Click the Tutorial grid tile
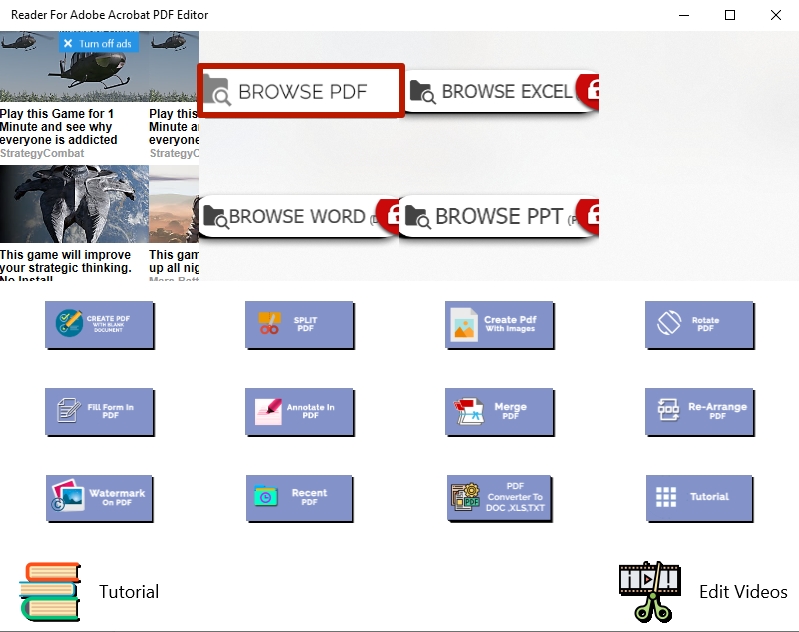The width and height of the screenshot is (799, 632). point(699,497)
